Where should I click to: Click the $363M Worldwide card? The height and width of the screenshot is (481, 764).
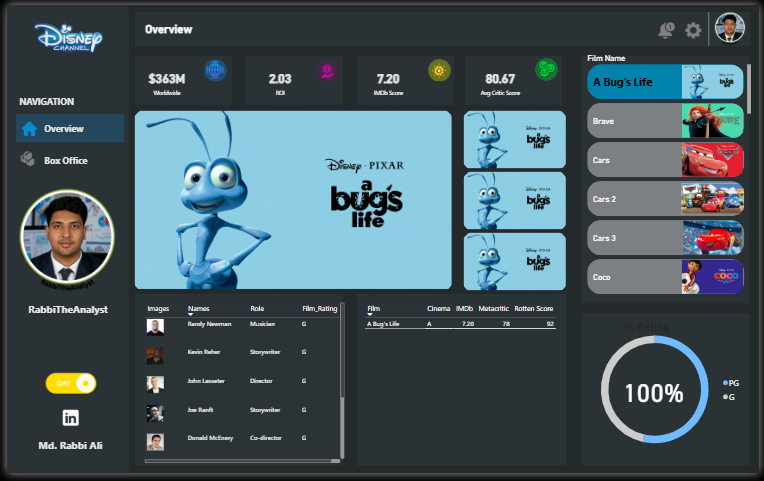(184, 80)
